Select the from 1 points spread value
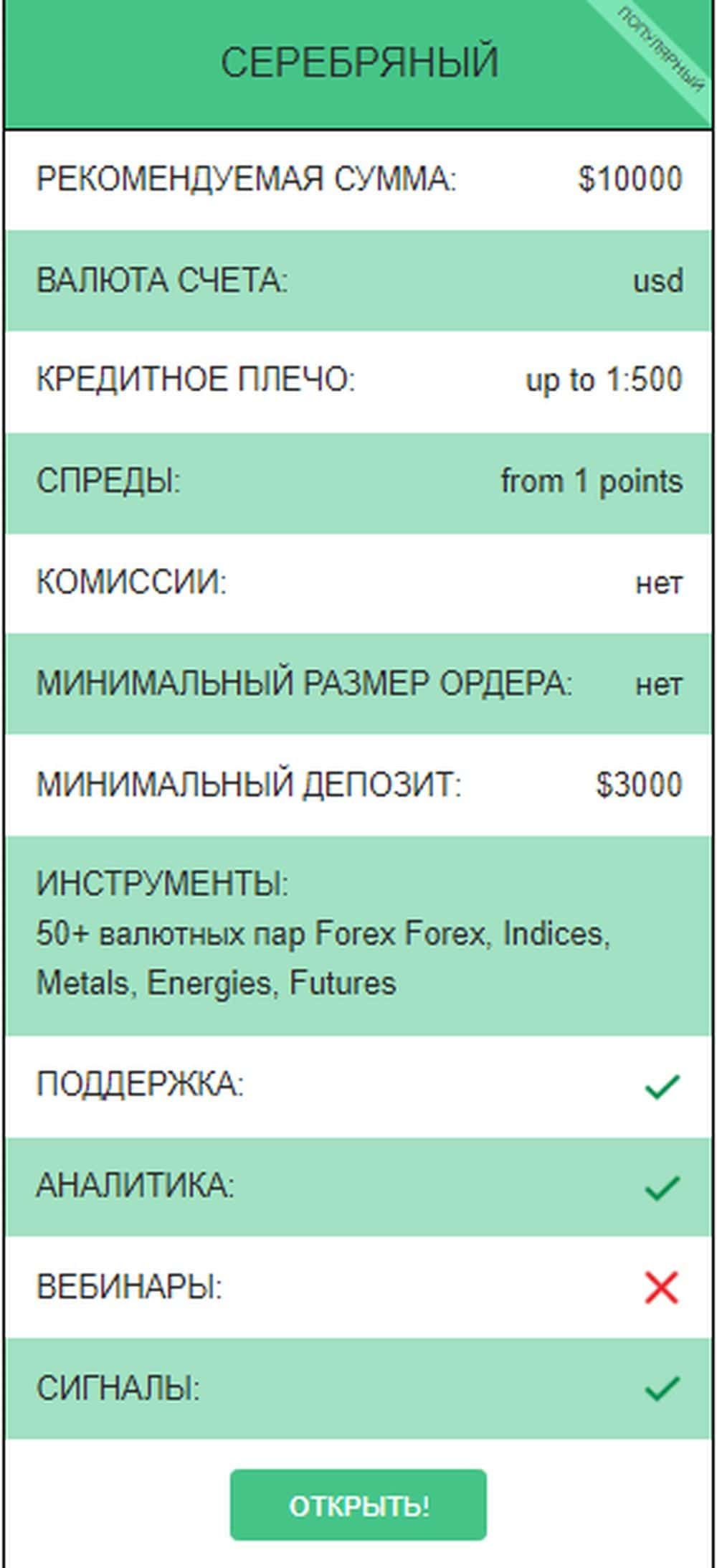Viewport: 717px width, 1568px height. click(x=592, y=481)
